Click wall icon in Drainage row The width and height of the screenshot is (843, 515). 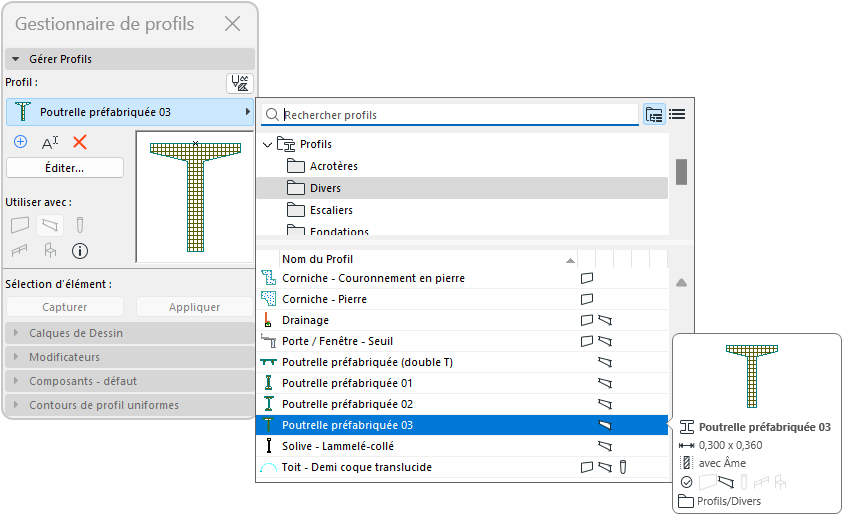click(x=587, y=320)
